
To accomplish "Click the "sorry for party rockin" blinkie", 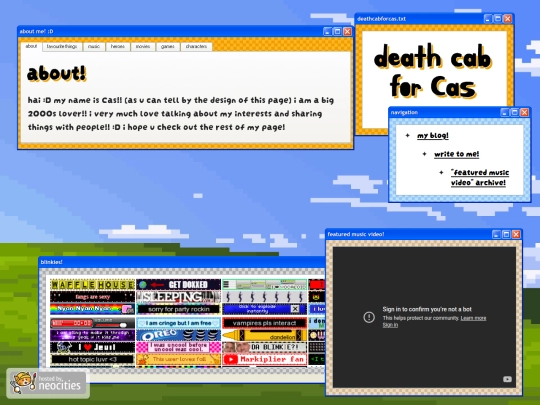I will coord(178,309).
